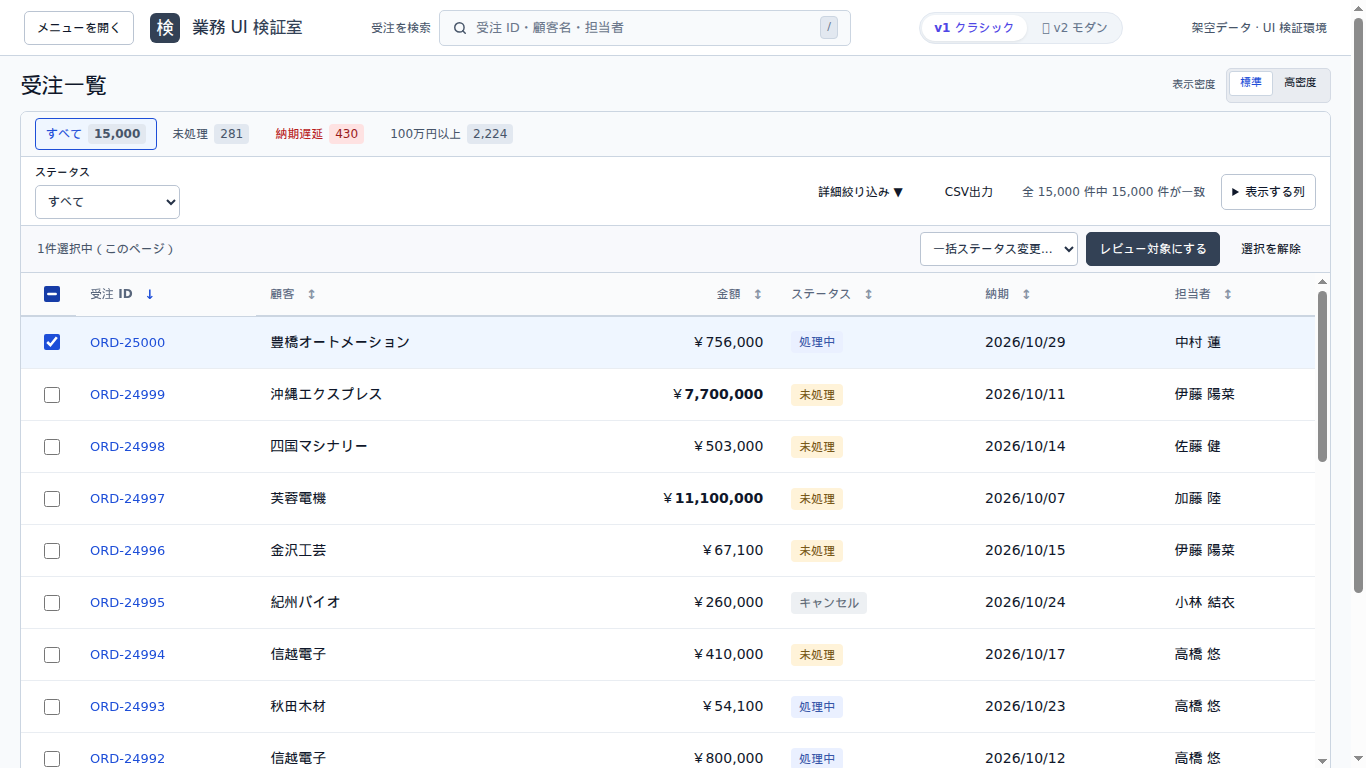Switch display density to 高密度
This screenshot has width=1366, height=768.
pos(1300,83)
